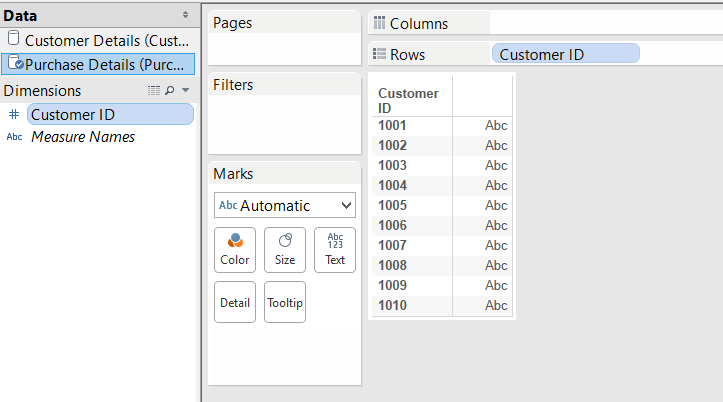
Task: Select row 1001 in the table
Action: click(392, 125)
